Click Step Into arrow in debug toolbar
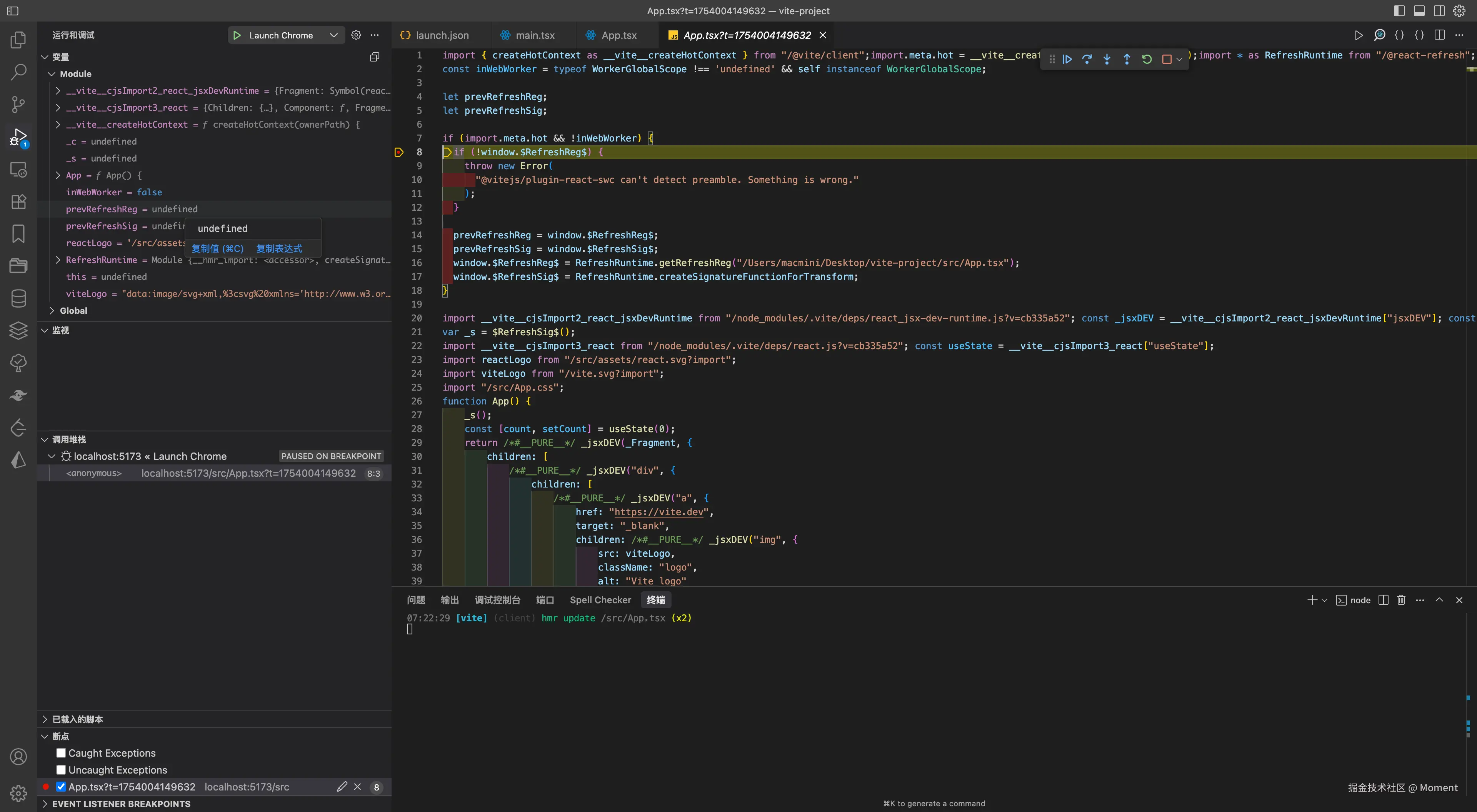Image resolution: width=1477 pixels, height=812 pixels. point(1107,59)
